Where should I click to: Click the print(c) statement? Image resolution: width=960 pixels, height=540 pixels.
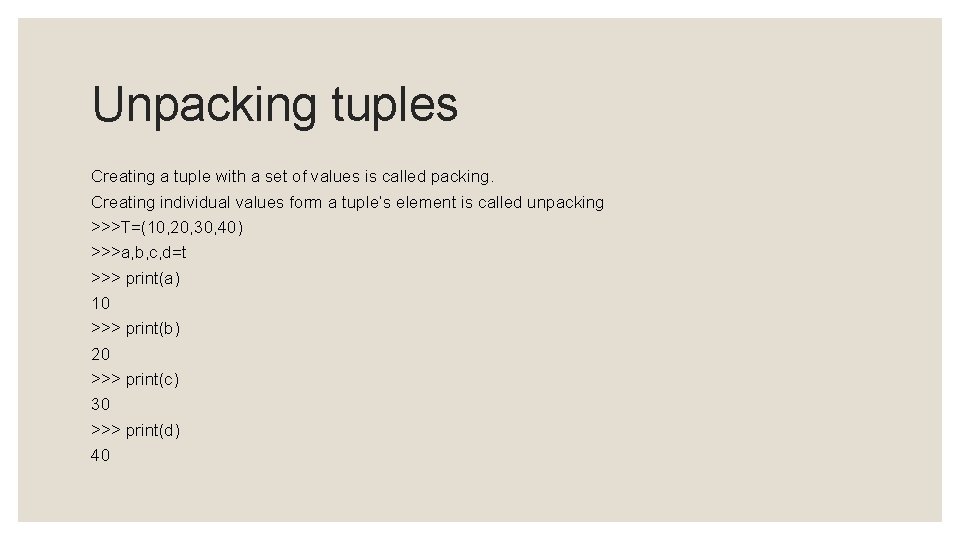pos(152,380)
